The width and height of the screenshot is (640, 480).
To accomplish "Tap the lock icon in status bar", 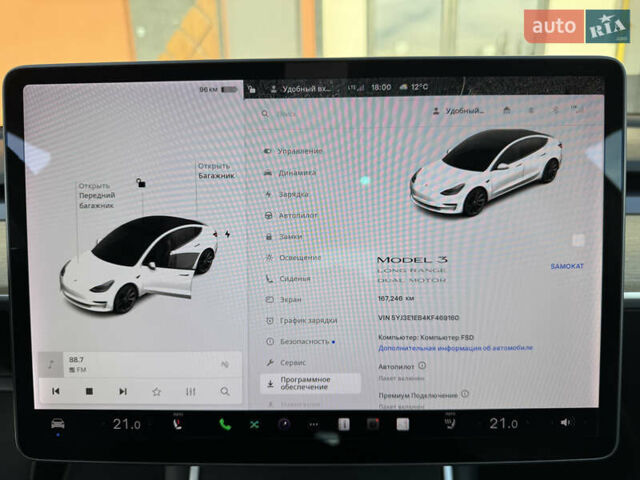I will [252, 89].
